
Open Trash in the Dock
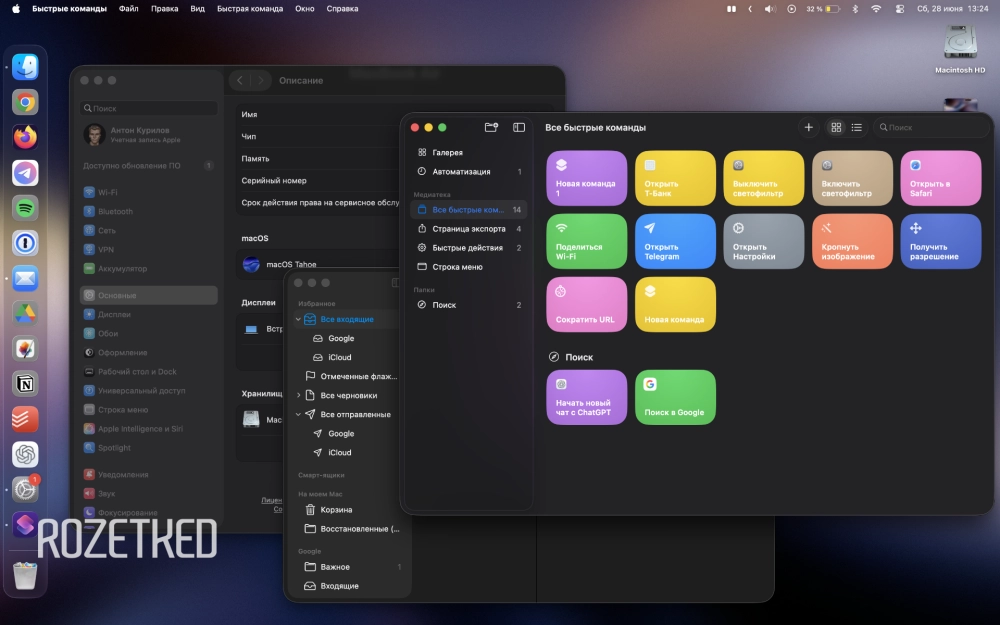(26, 575)
